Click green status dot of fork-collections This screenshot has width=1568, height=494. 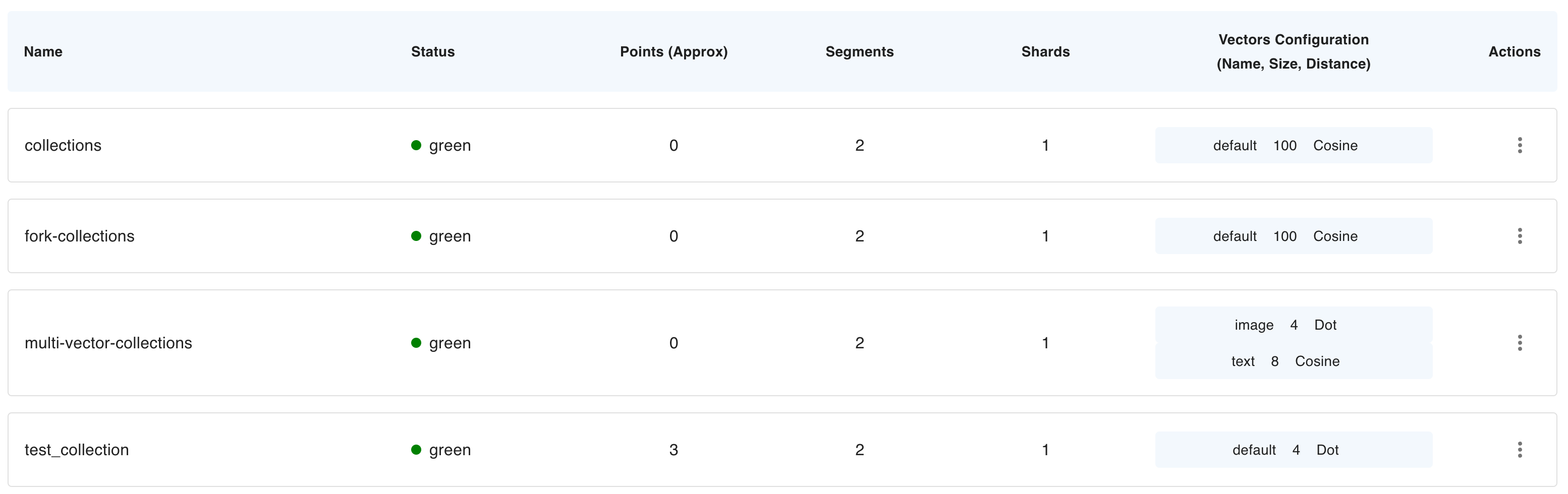pyautogui.click(x=416, y=236)
